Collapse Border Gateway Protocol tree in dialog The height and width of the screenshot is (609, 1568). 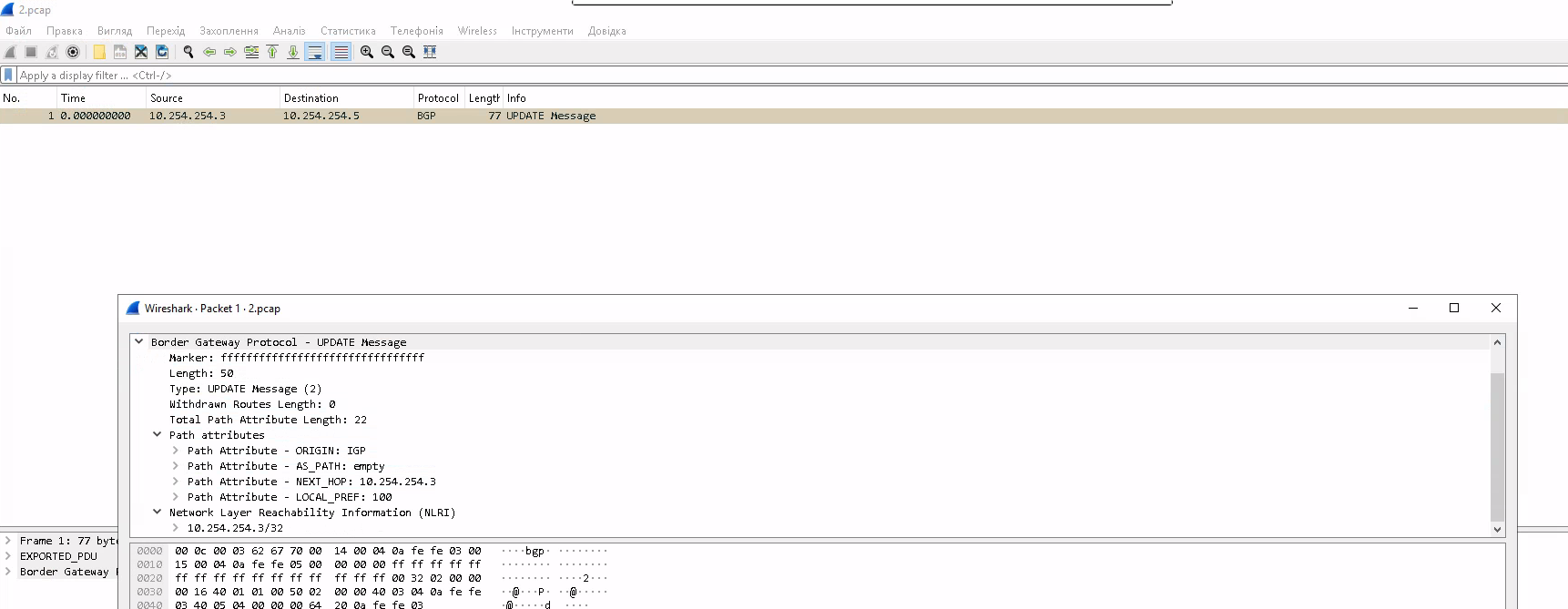pyautogui.click(x=139, y=342)
